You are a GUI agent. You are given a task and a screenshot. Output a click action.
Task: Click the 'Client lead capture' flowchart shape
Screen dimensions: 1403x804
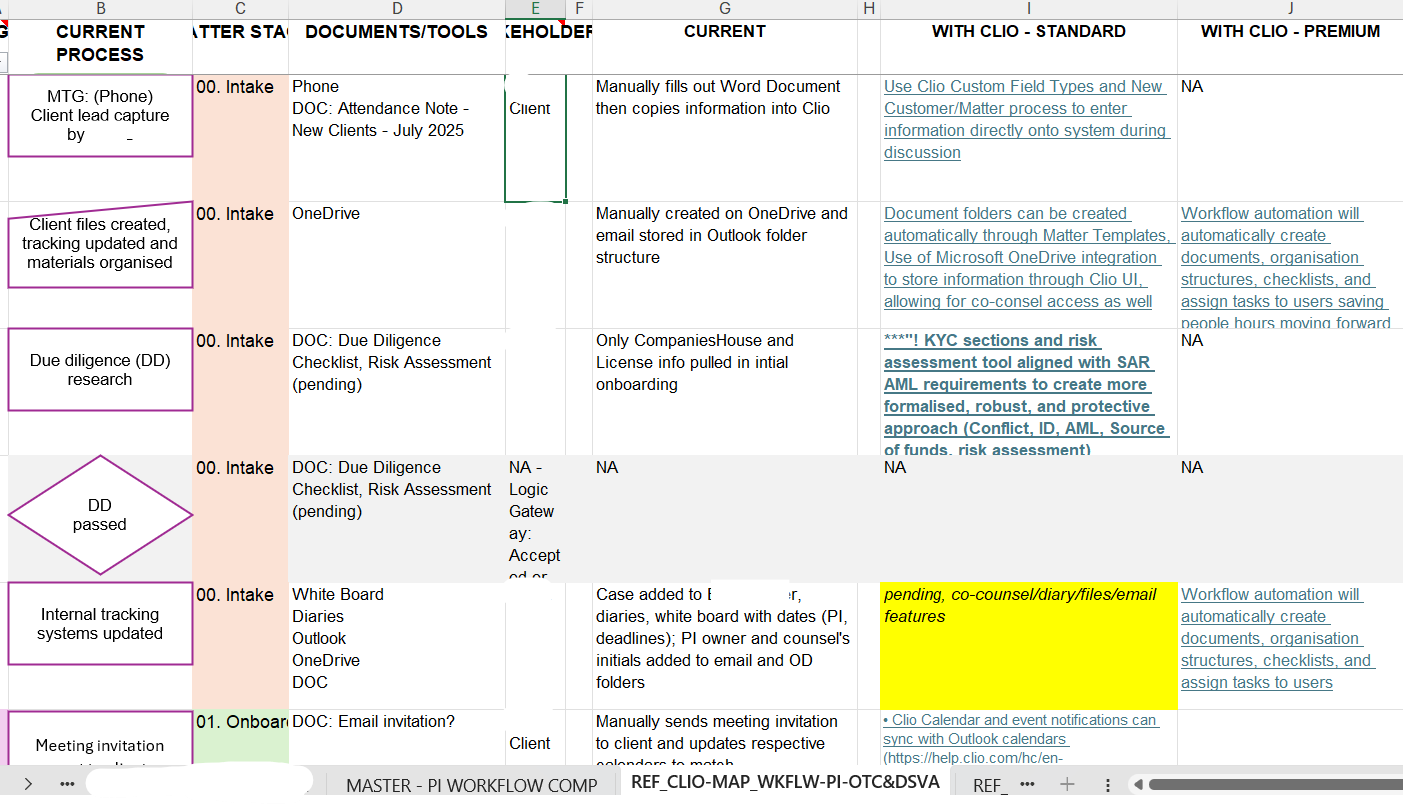coord(99,115)
